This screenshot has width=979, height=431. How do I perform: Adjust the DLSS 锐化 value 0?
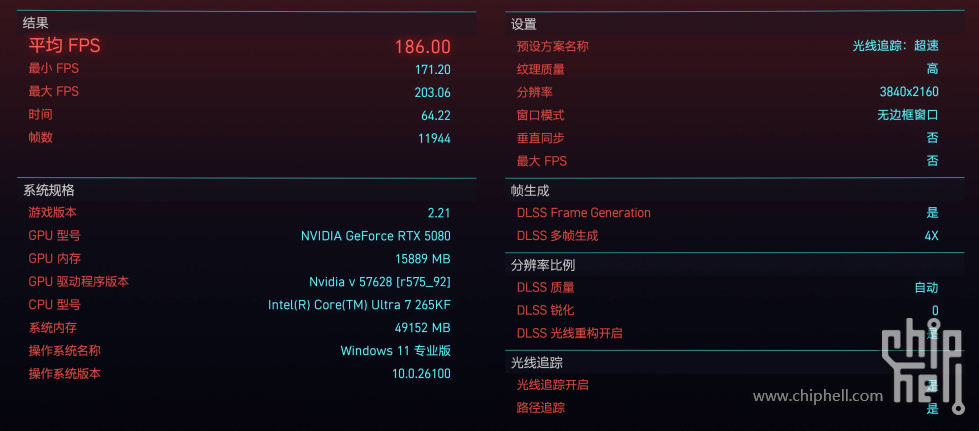[935, 310]
